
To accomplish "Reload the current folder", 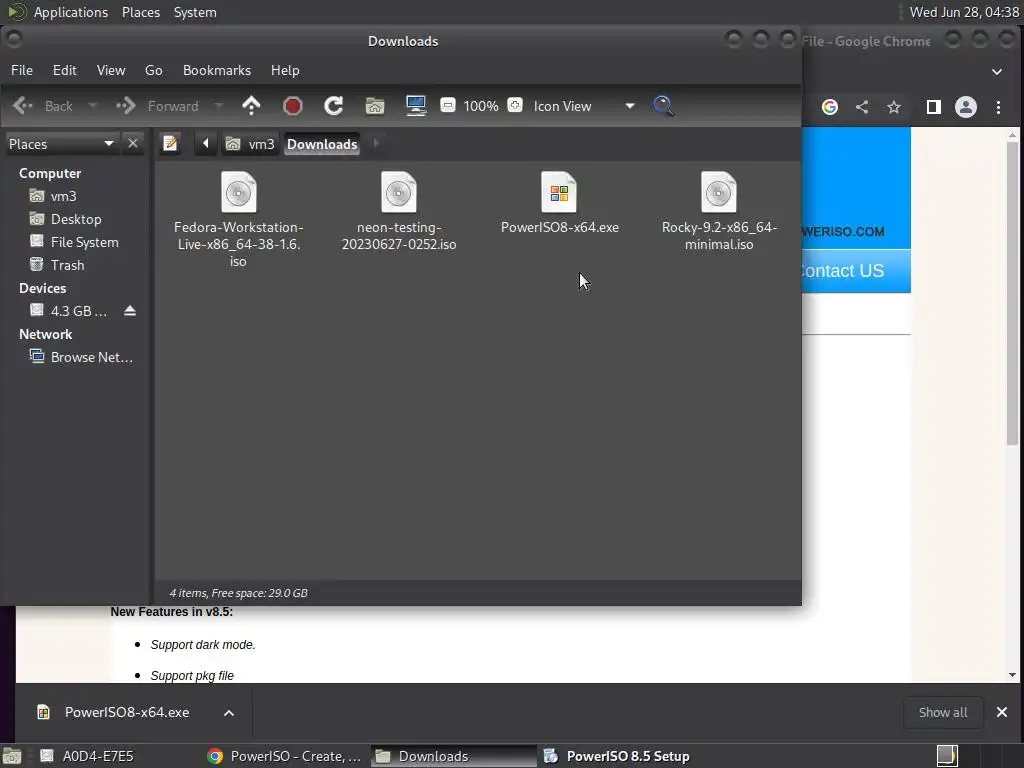I will coord(334,106).
